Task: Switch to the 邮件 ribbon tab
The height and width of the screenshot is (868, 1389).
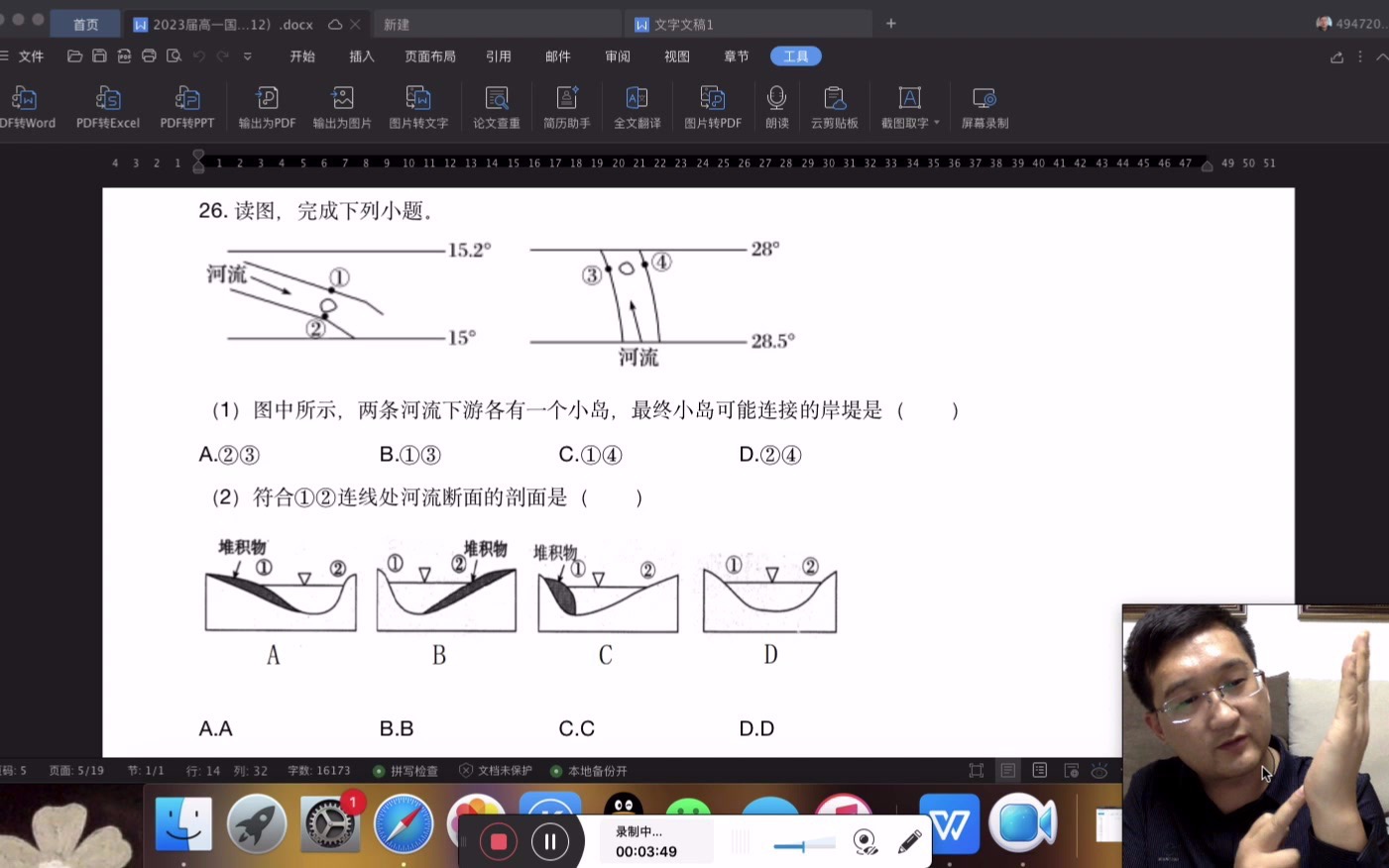Action: pyautogui.click(x=558, y=56)
